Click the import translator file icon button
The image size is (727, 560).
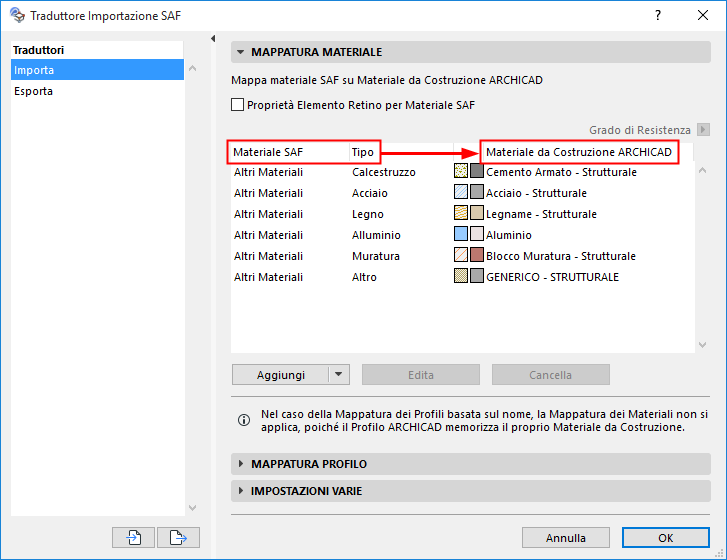click(133, 537)
